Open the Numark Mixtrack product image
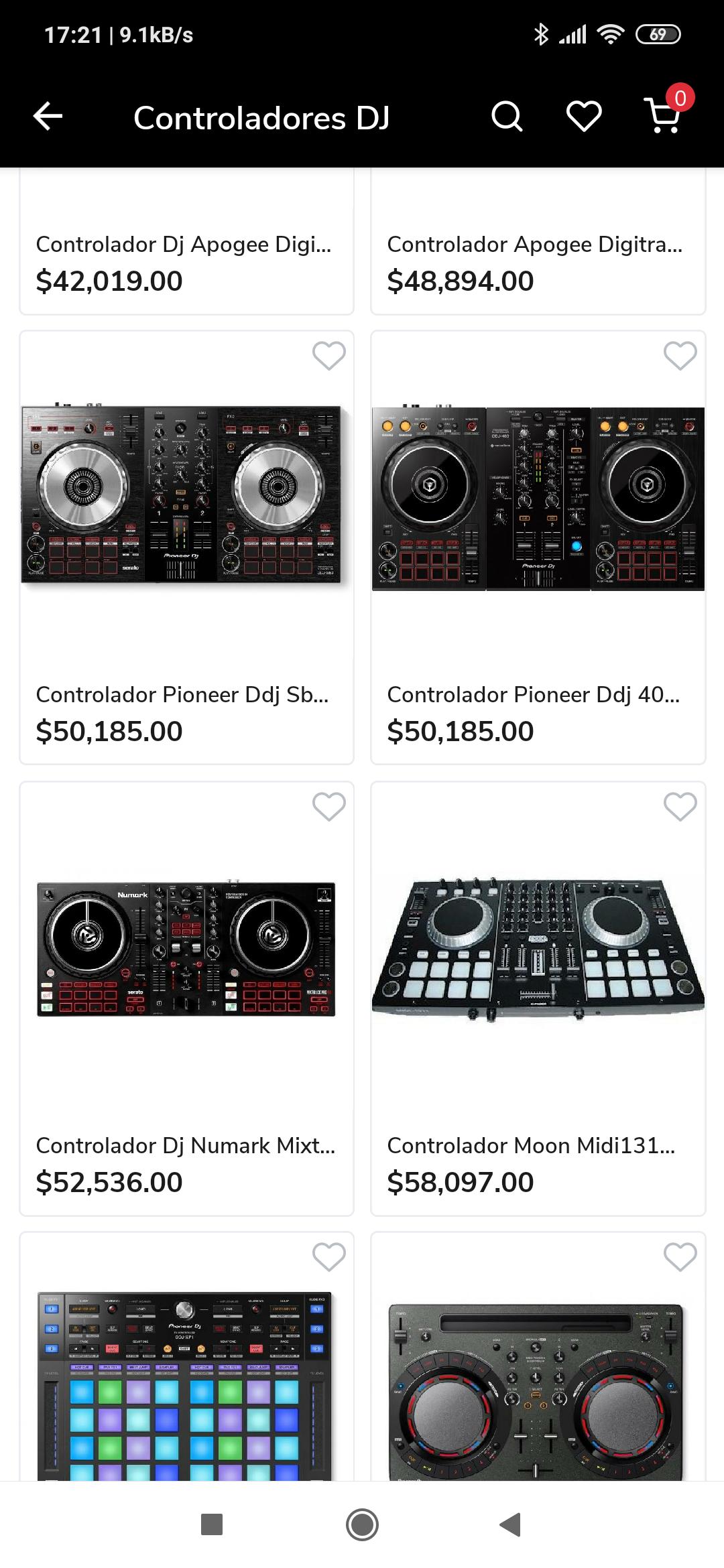This screenshot has height=1568, width=724. point(186,950)
